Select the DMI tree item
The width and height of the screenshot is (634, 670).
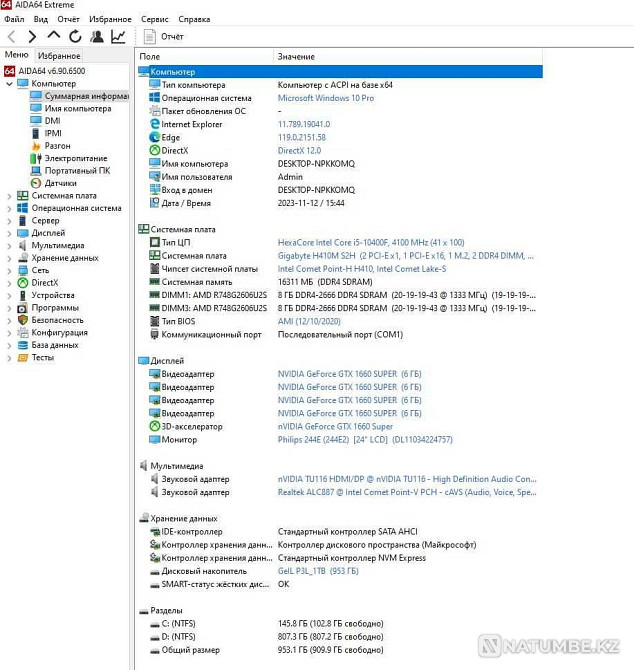tap(45, 121)
